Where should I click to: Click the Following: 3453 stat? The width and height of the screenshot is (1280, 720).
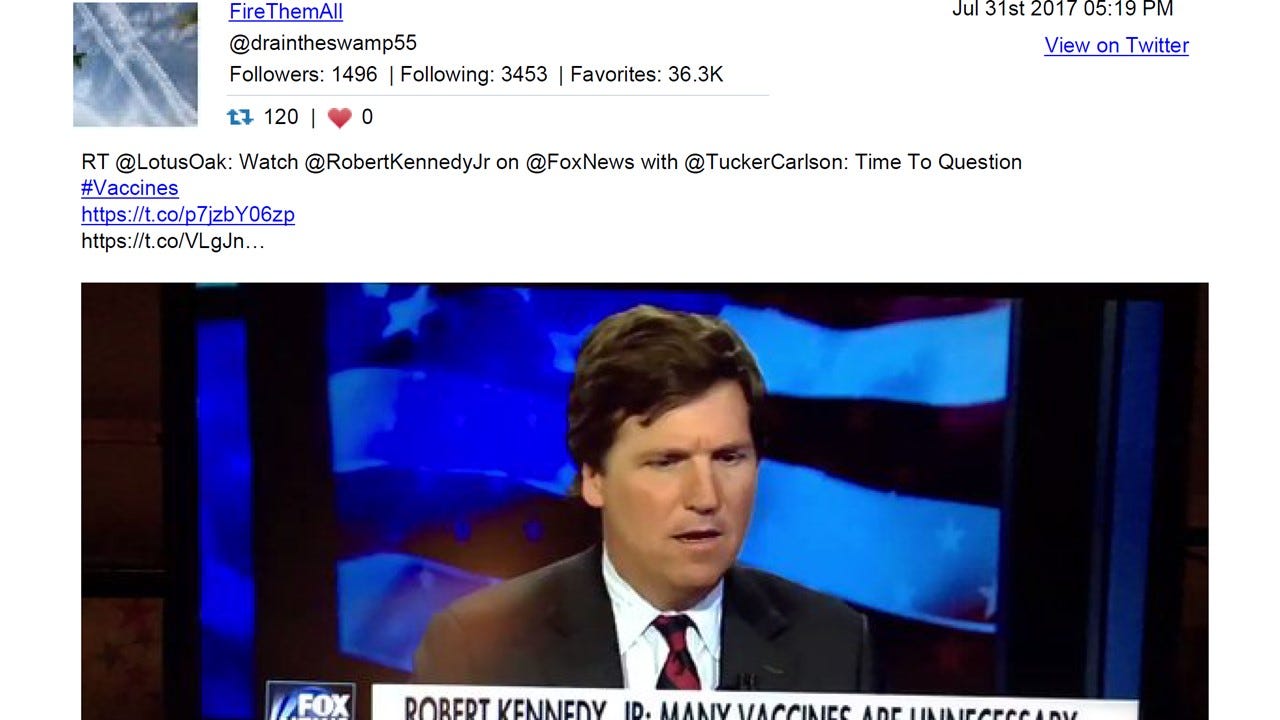tap(474, 74)
